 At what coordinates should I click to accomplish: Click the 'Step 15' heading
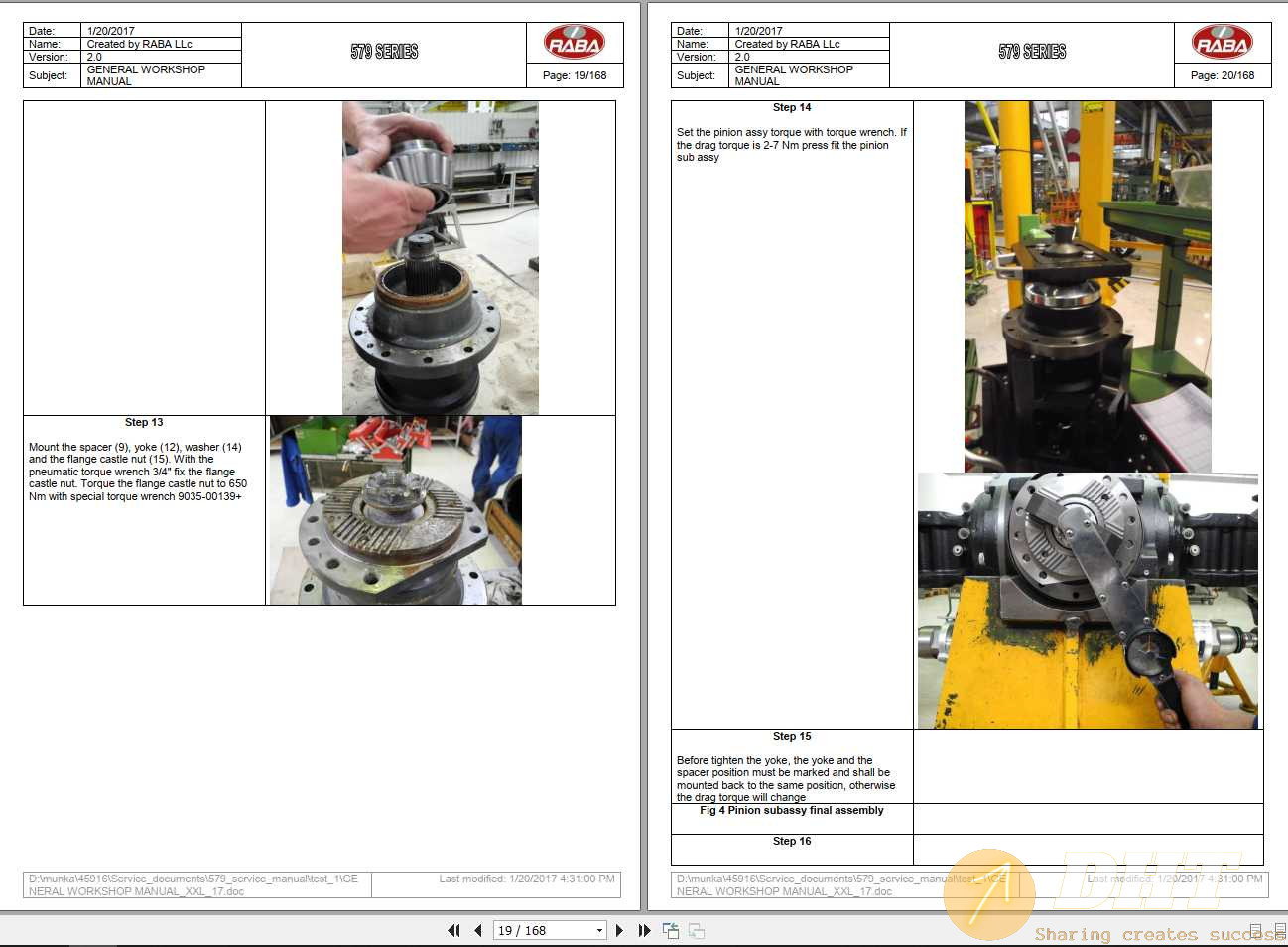[792, 736]
